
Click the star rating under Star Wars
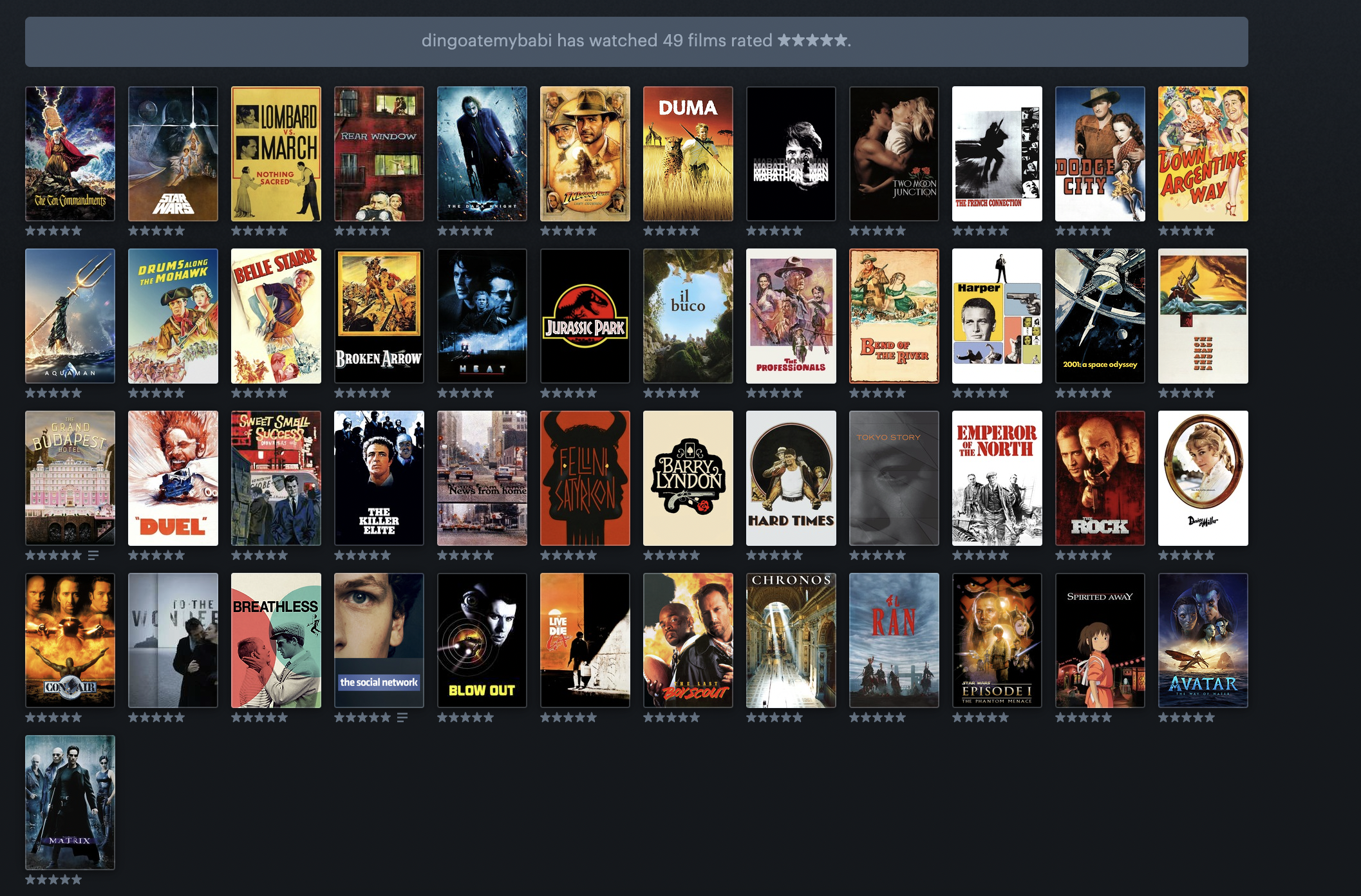(x=156, y=230)
